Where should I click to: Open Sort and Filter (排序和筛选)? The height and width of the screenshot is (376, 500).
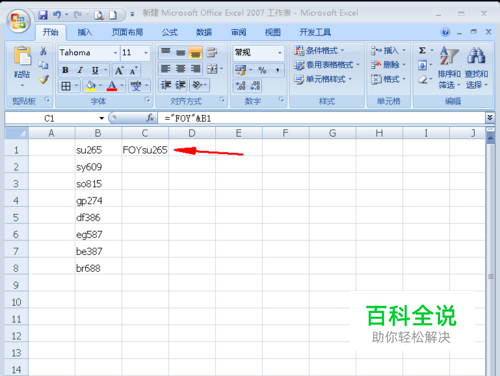pyautogui.click(x=449, y=68)
